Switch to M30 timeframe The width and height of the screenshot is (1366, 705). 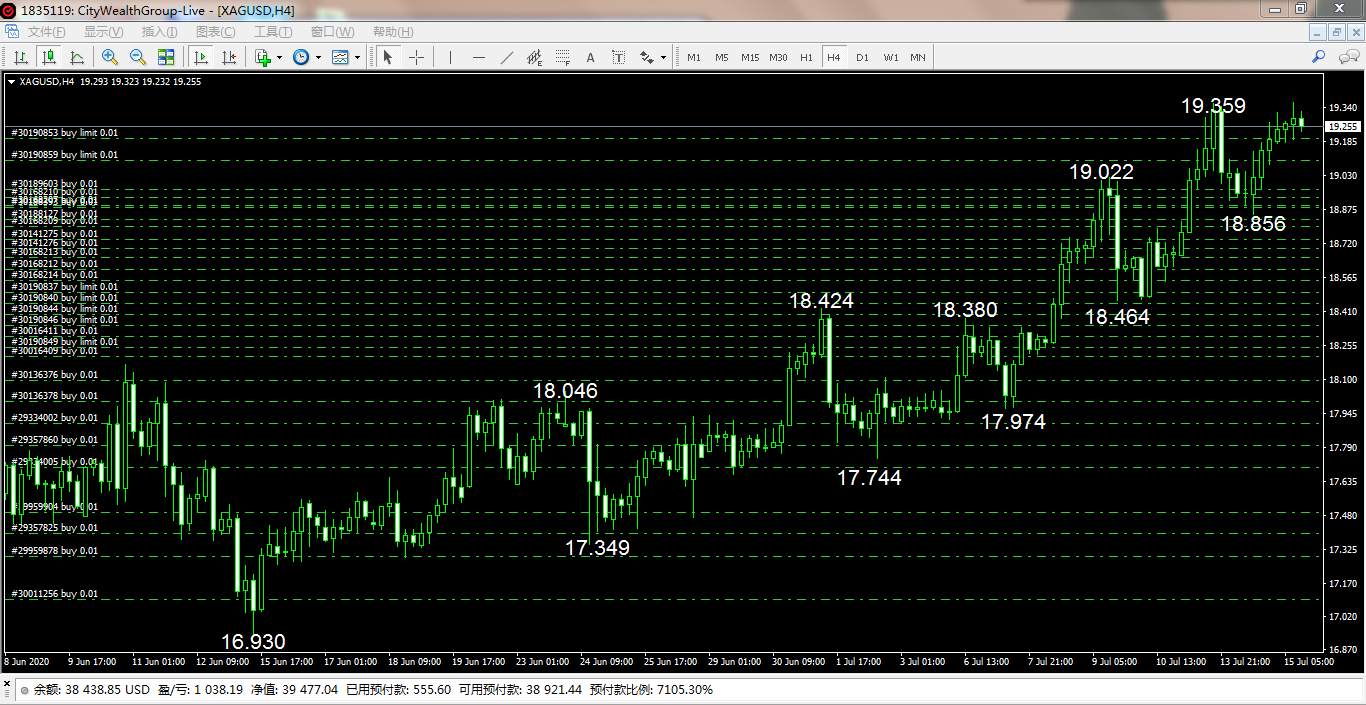click(x=778, y=57)
